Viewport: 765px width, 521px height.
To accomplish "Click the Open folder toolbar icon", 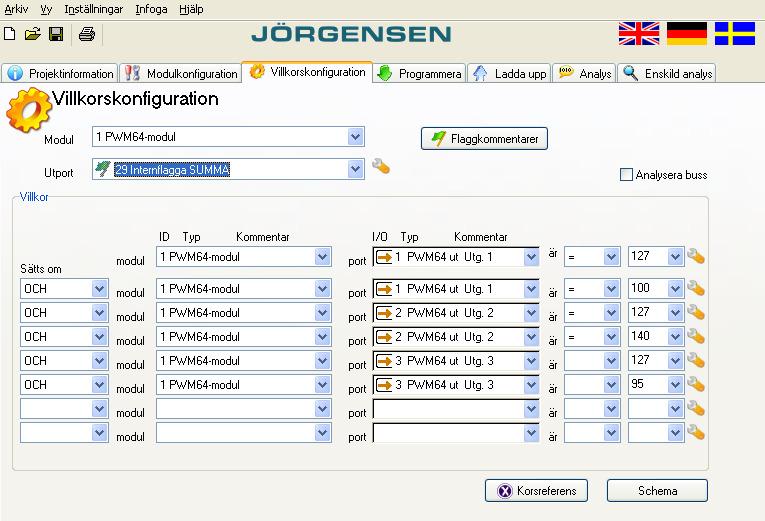I will click(x=32, y=34).
